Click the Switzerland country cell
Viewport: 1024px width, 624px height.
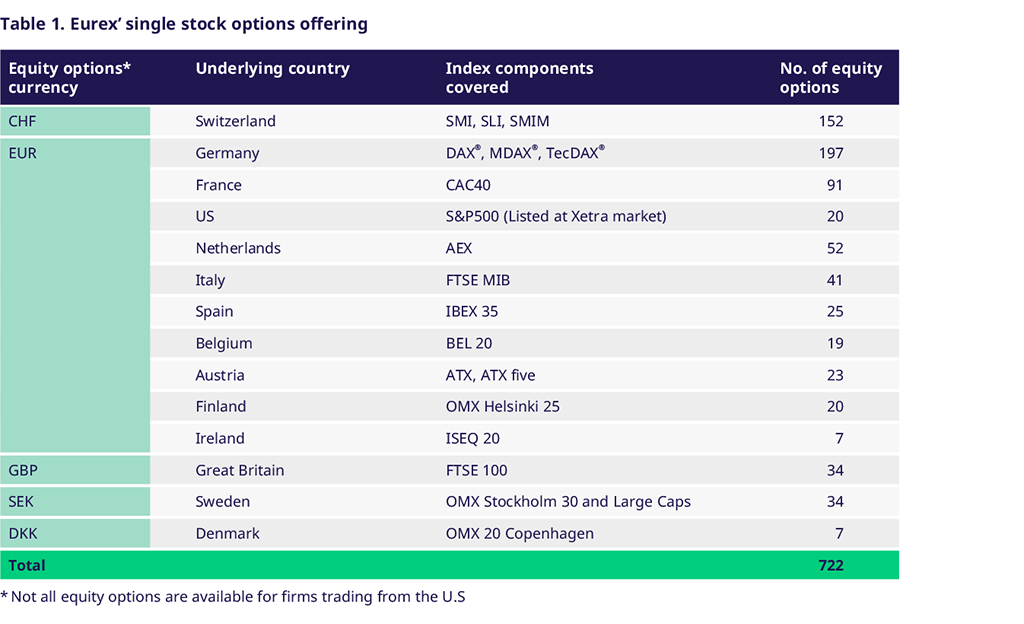tap(235, 121)
